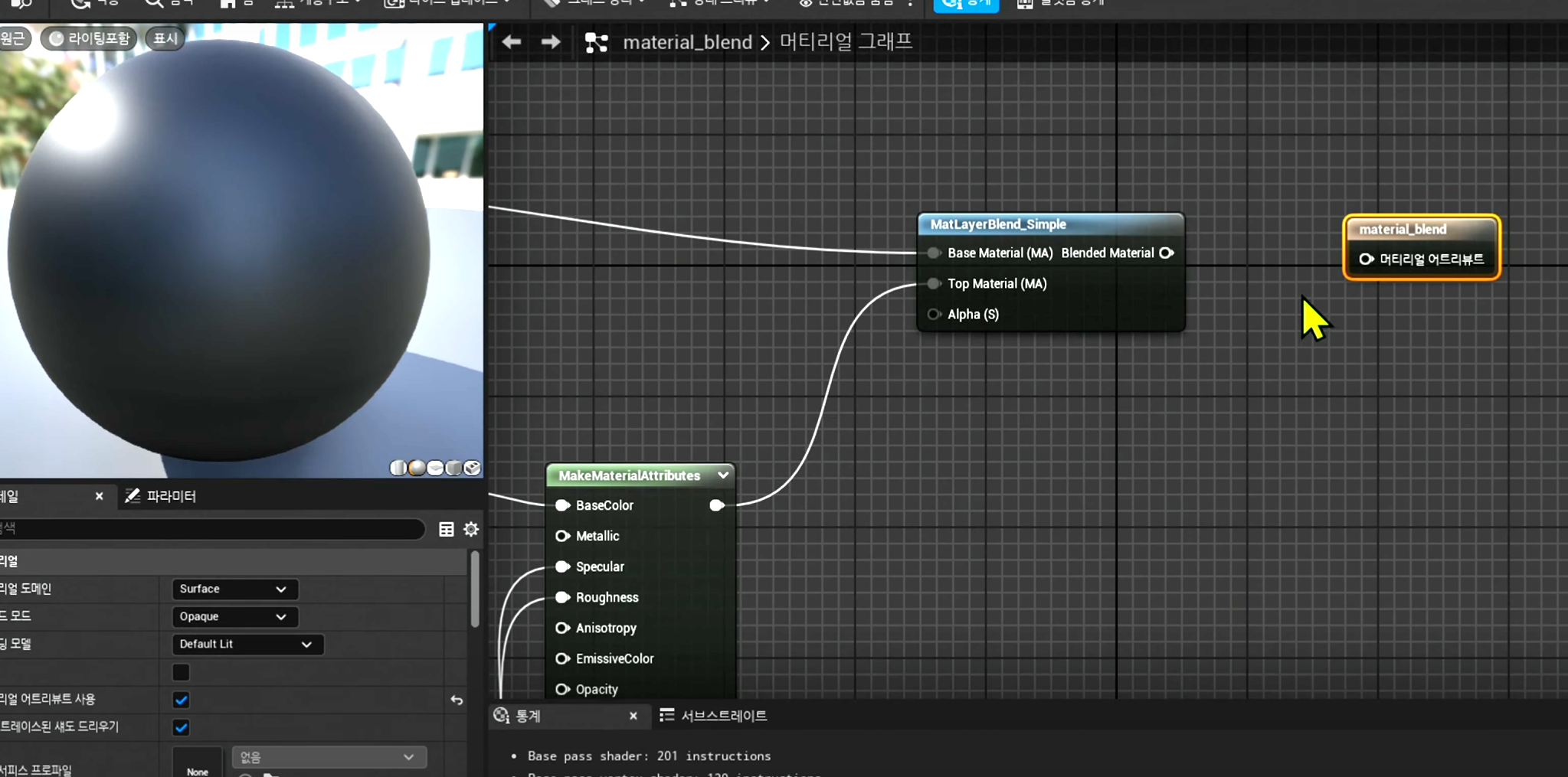Open details table view options icon

click(x=447, y=529)
